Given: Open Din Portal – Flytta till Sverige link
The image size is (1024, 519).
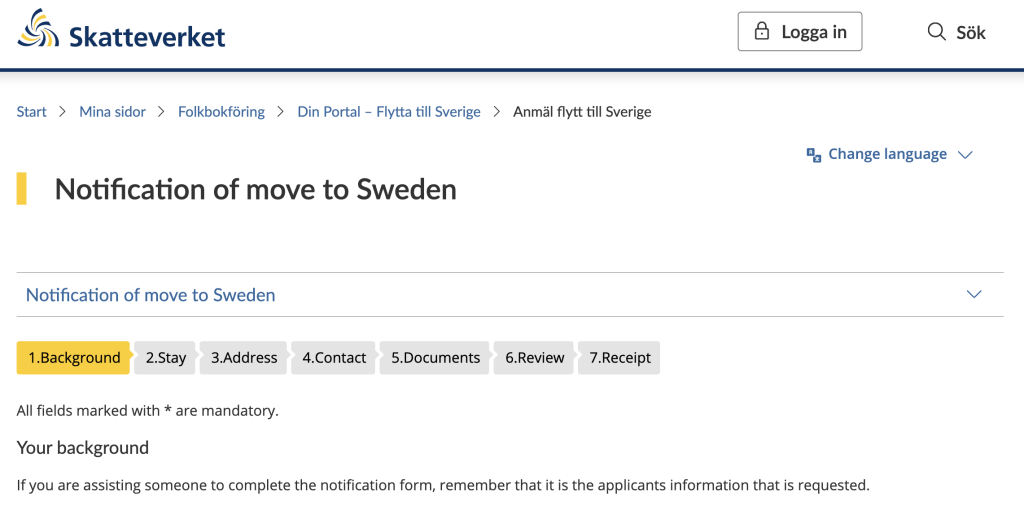Looking at the screenshot, I should pyautogui.click(x=388, y=112).
